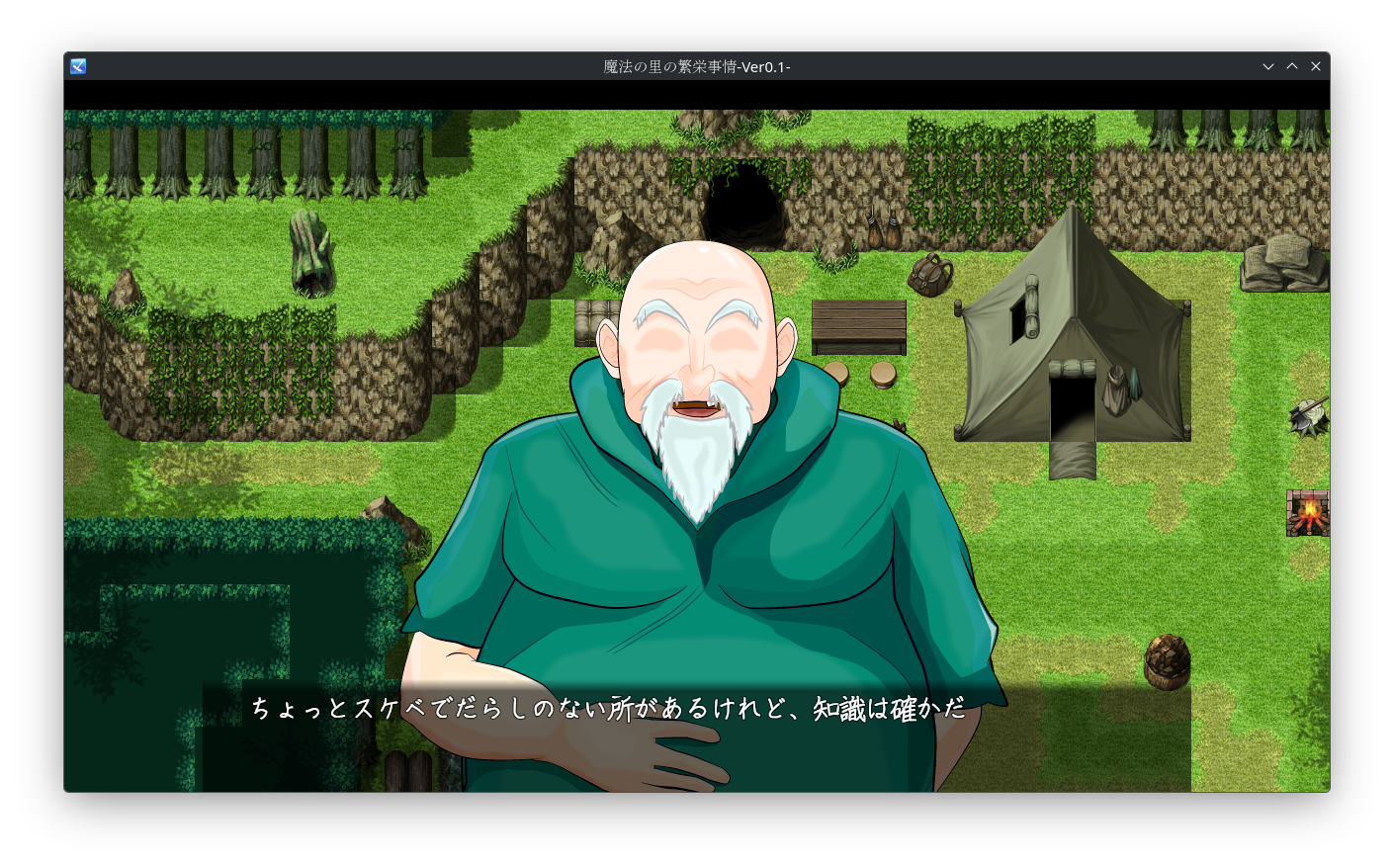This screenshot has height=868, width=1394.
Task: Close the 魔法の里の繁栄事情 window
Action: pos(1316,66)
